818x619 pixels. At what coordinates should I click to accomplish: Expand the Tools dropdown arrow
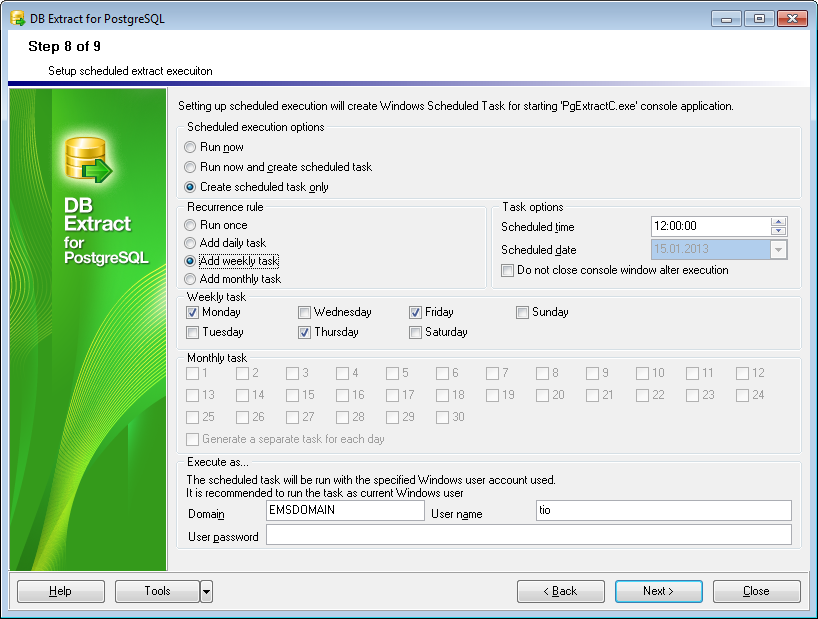click(x=207, y=591)
